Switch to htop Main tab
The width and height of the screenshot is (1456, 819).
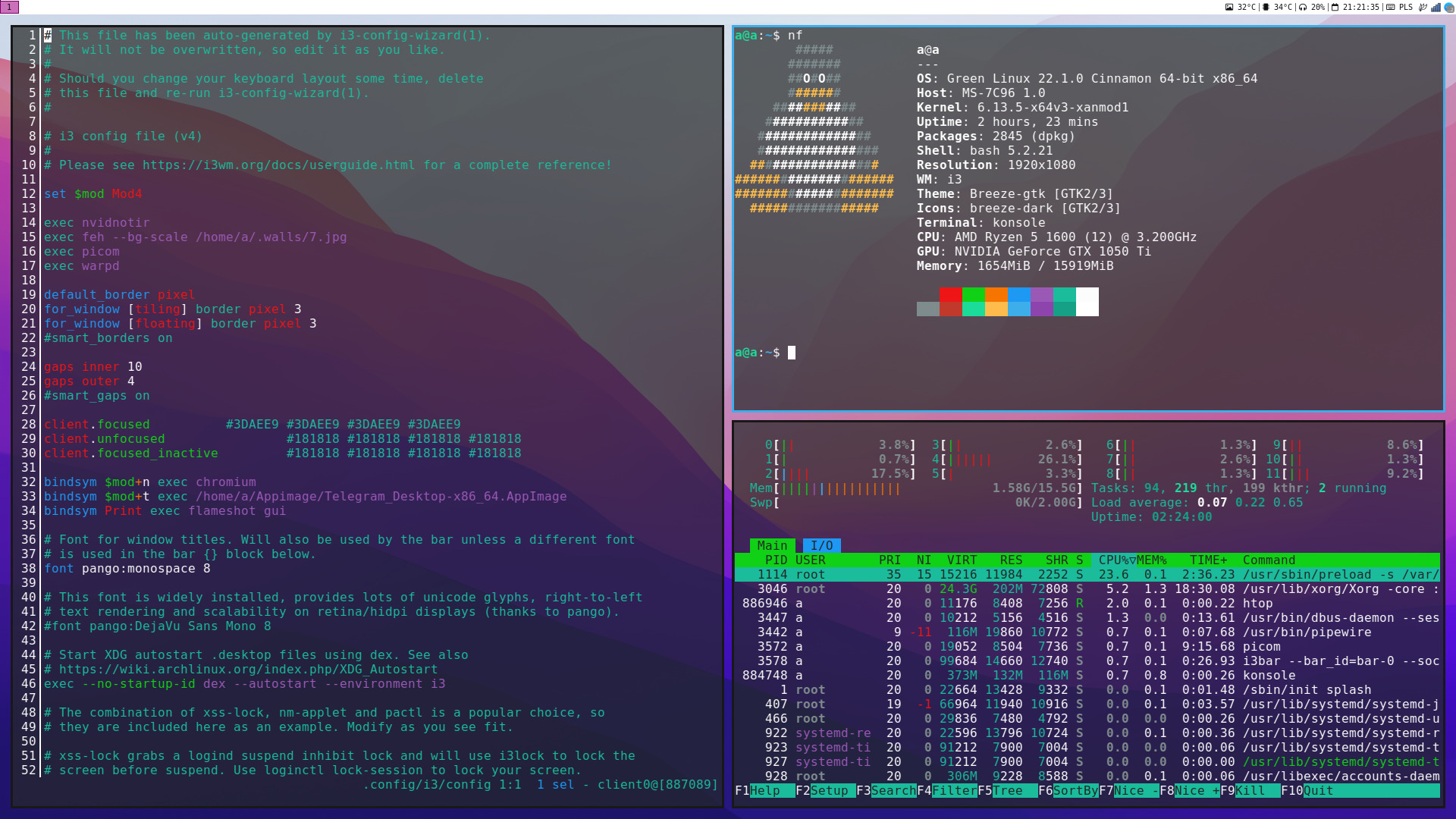[x=772, y=545]
